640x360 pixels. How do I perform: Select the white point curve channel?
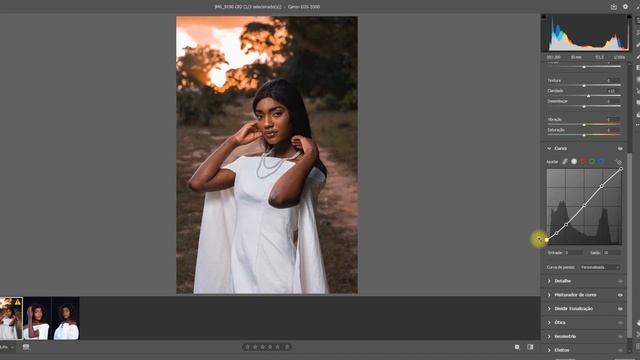[574, 162]
